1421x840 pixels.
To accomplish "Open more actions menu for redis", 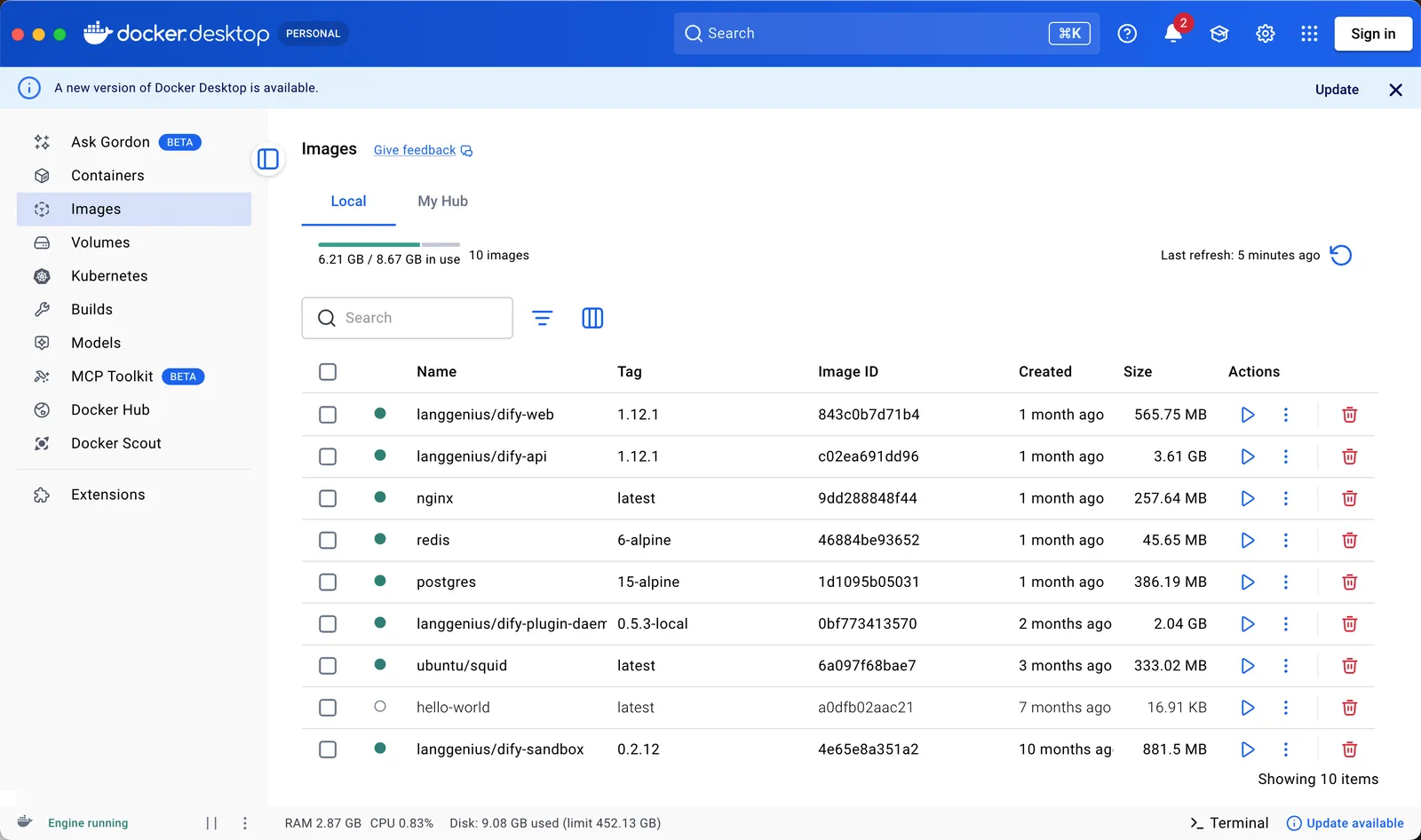I will point(1285,540).
